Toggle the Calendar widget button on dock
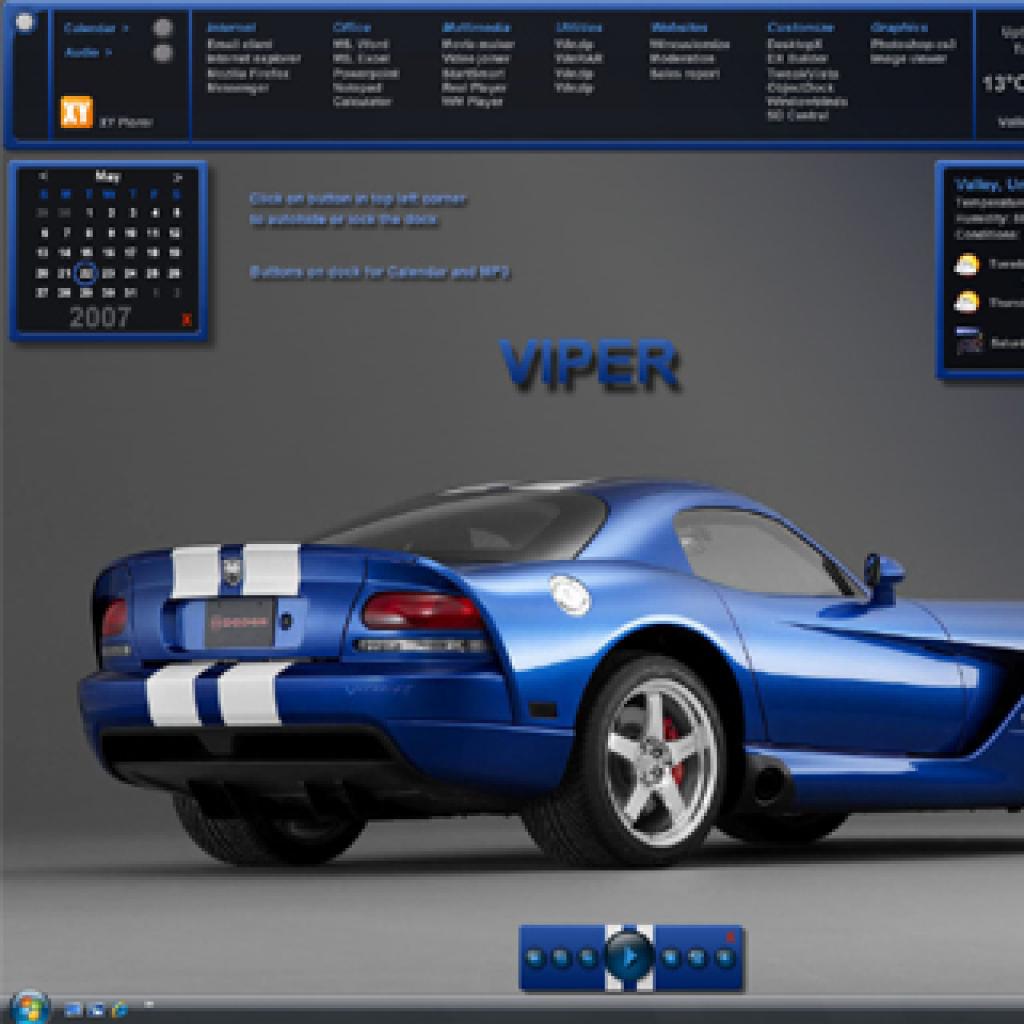 (x=162, y=28)
